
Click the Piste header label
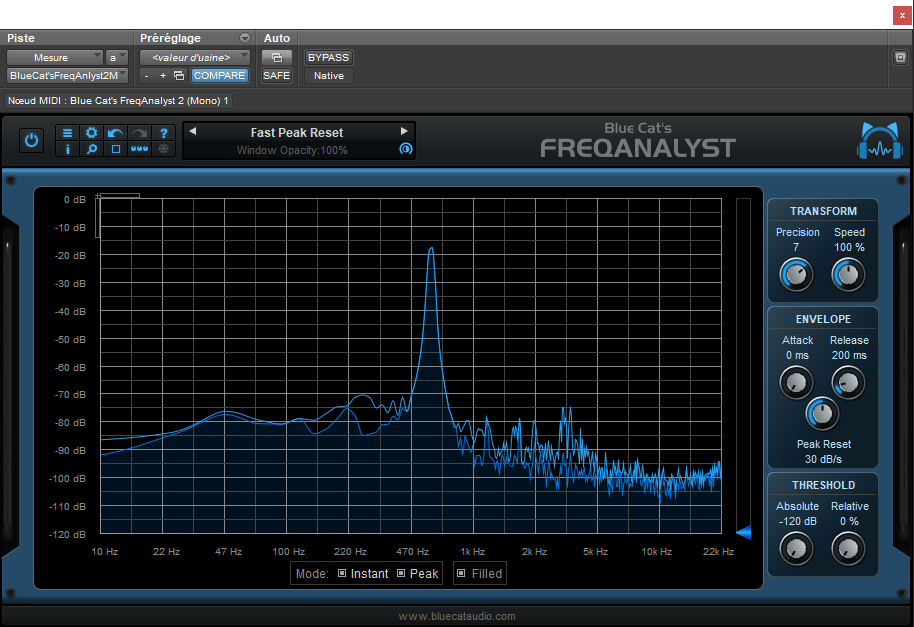coord(21,38)
